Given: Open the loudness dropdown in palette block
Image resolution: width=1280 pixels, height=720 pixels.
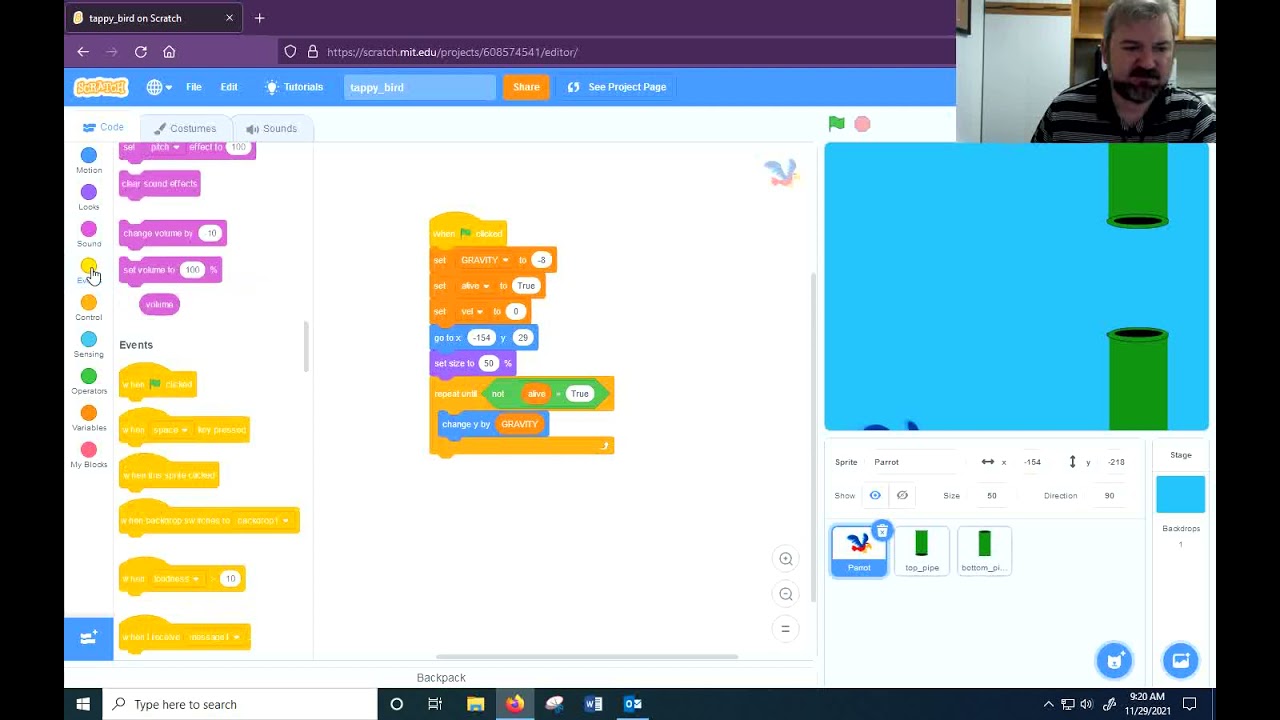Looking at the screenshot, I should 176,579.
